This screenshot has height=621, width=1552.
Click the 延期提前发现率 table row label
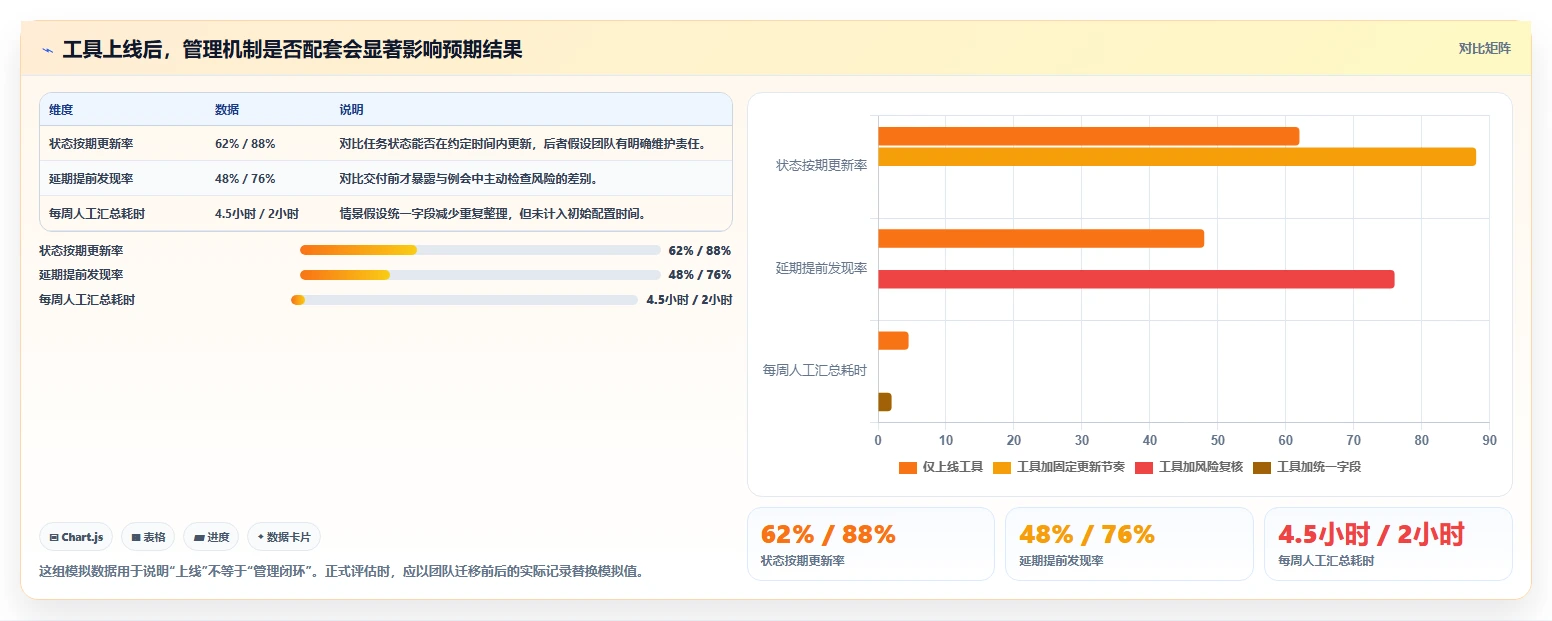(91, 179)
